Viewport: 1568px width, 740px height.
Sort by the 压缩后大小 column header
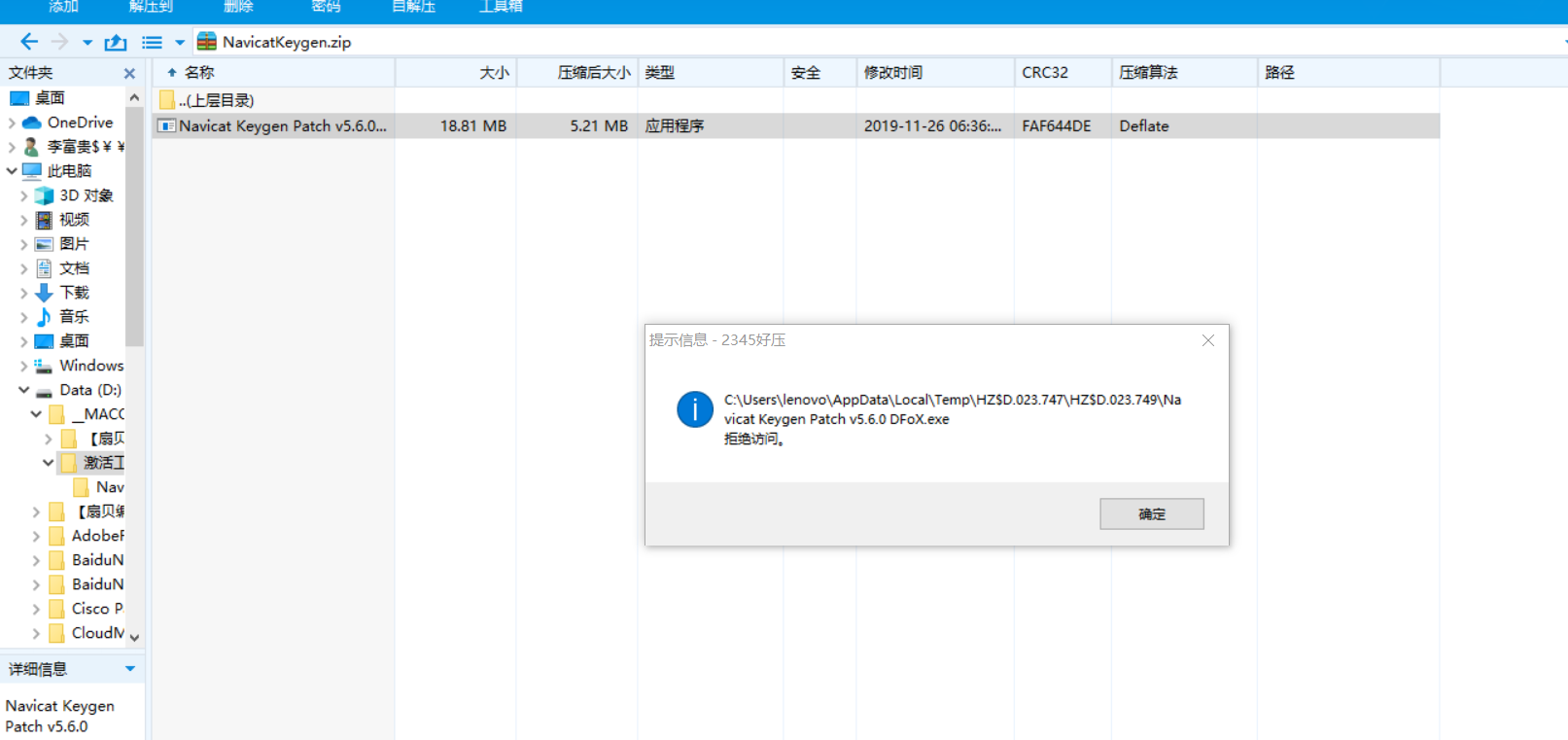[577, 73]
